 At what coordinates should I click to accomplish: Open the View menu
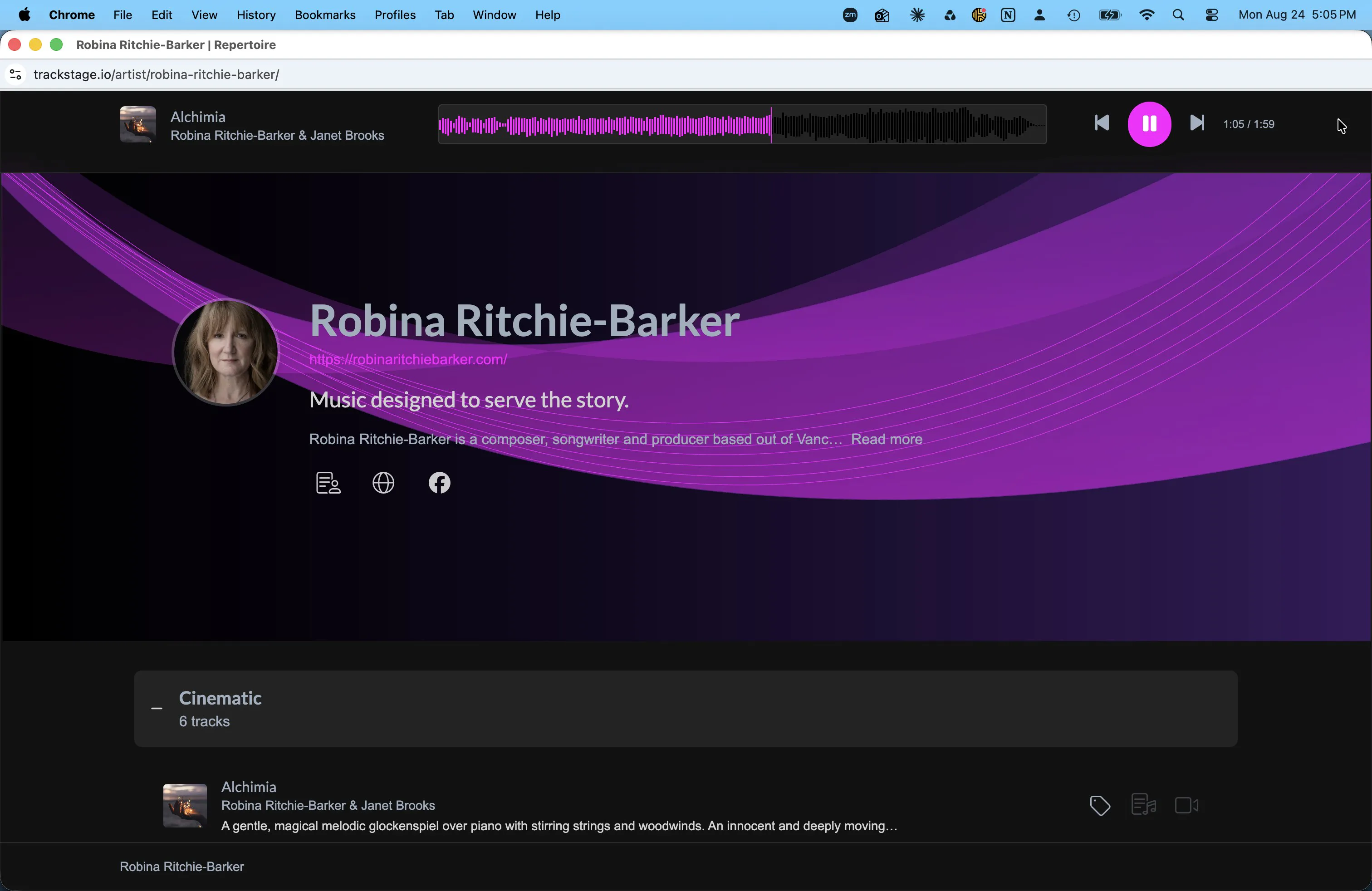[204, 15]
